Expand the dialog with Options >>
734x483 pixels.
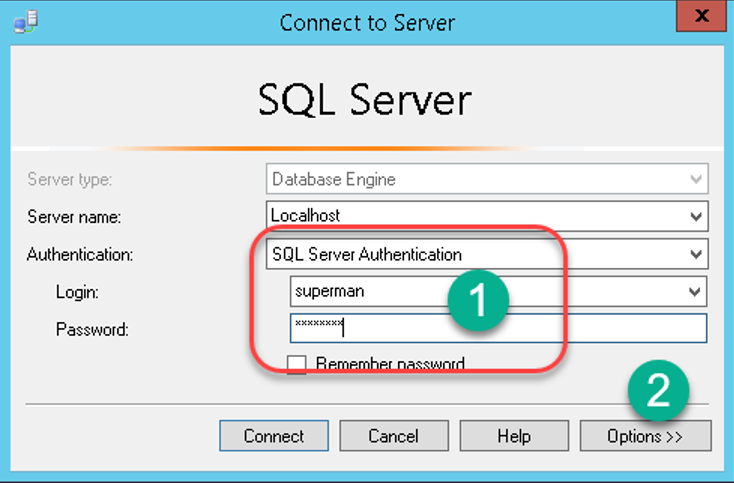click(x=645, y=436)
